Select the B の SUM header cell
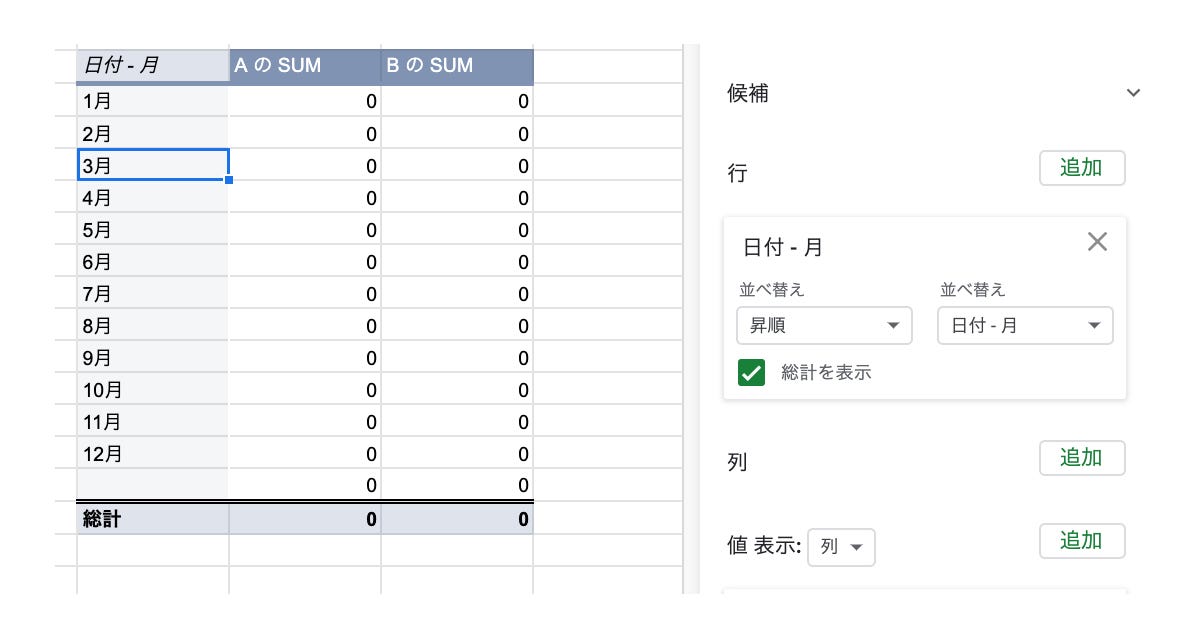The image size is (1200, 630). coord(457,67)
